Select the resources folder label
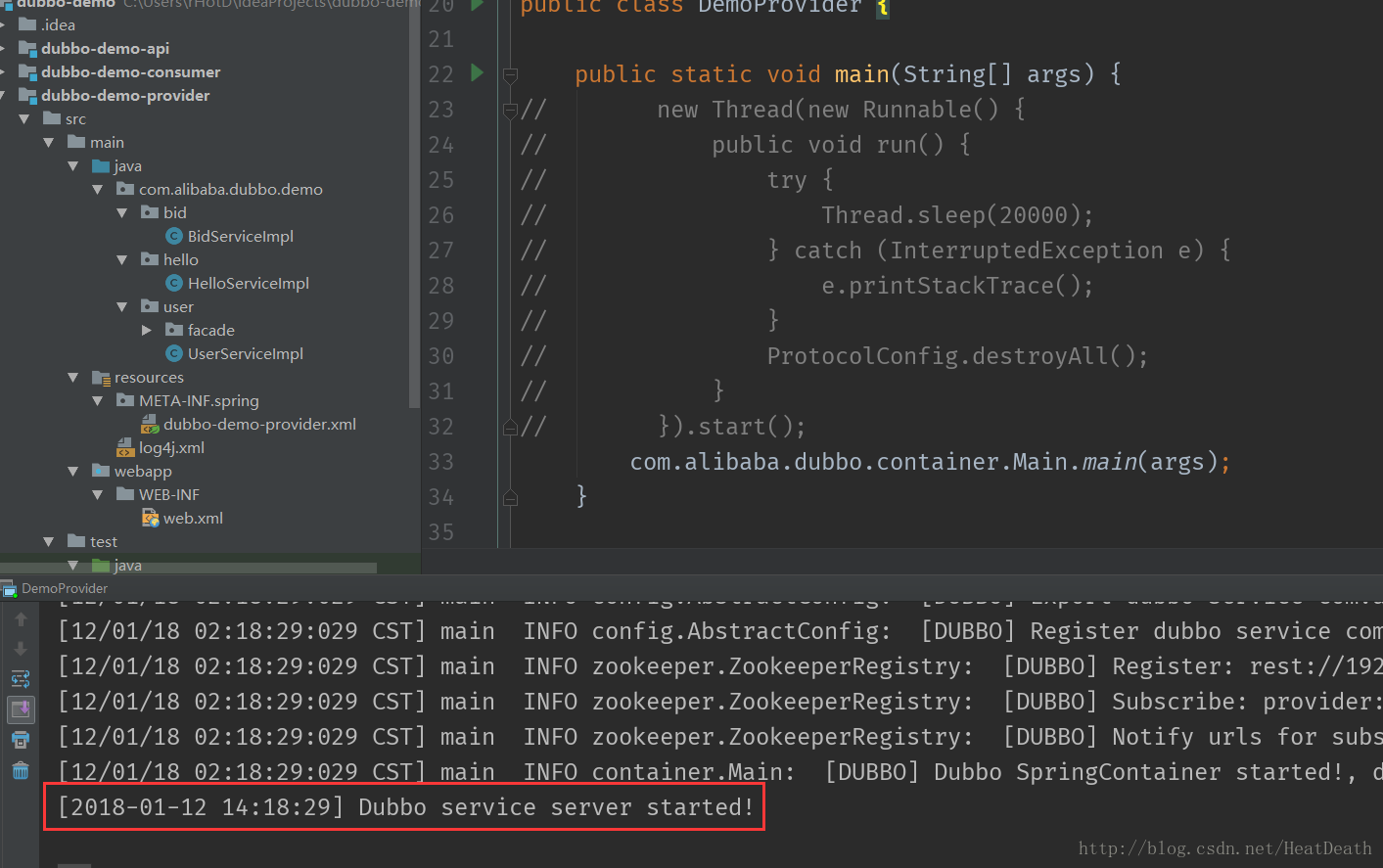1383x868 pixels. pos(149,377)
